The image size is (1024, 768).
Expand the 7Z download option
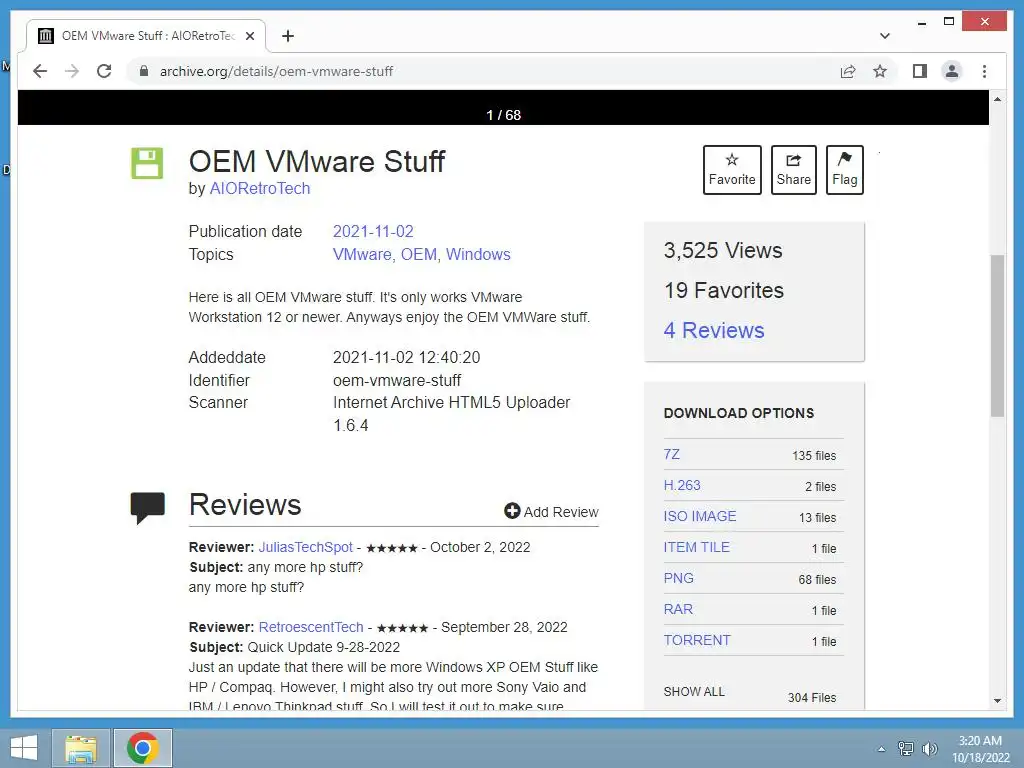point(671,455)
